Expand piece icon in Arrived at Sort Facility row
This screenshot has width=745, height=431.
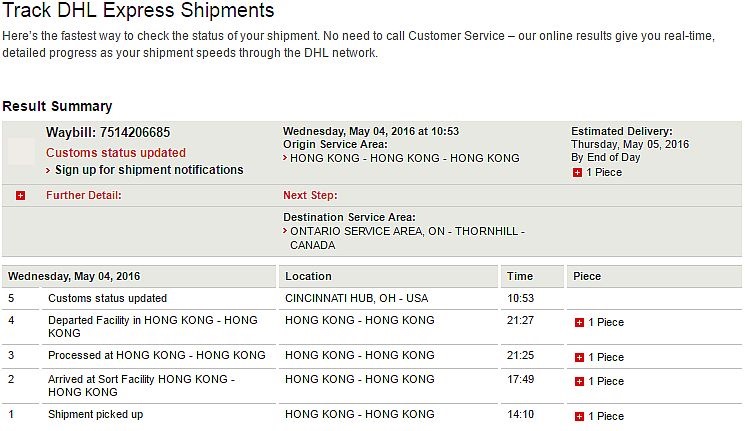click(x=579, y=382)
